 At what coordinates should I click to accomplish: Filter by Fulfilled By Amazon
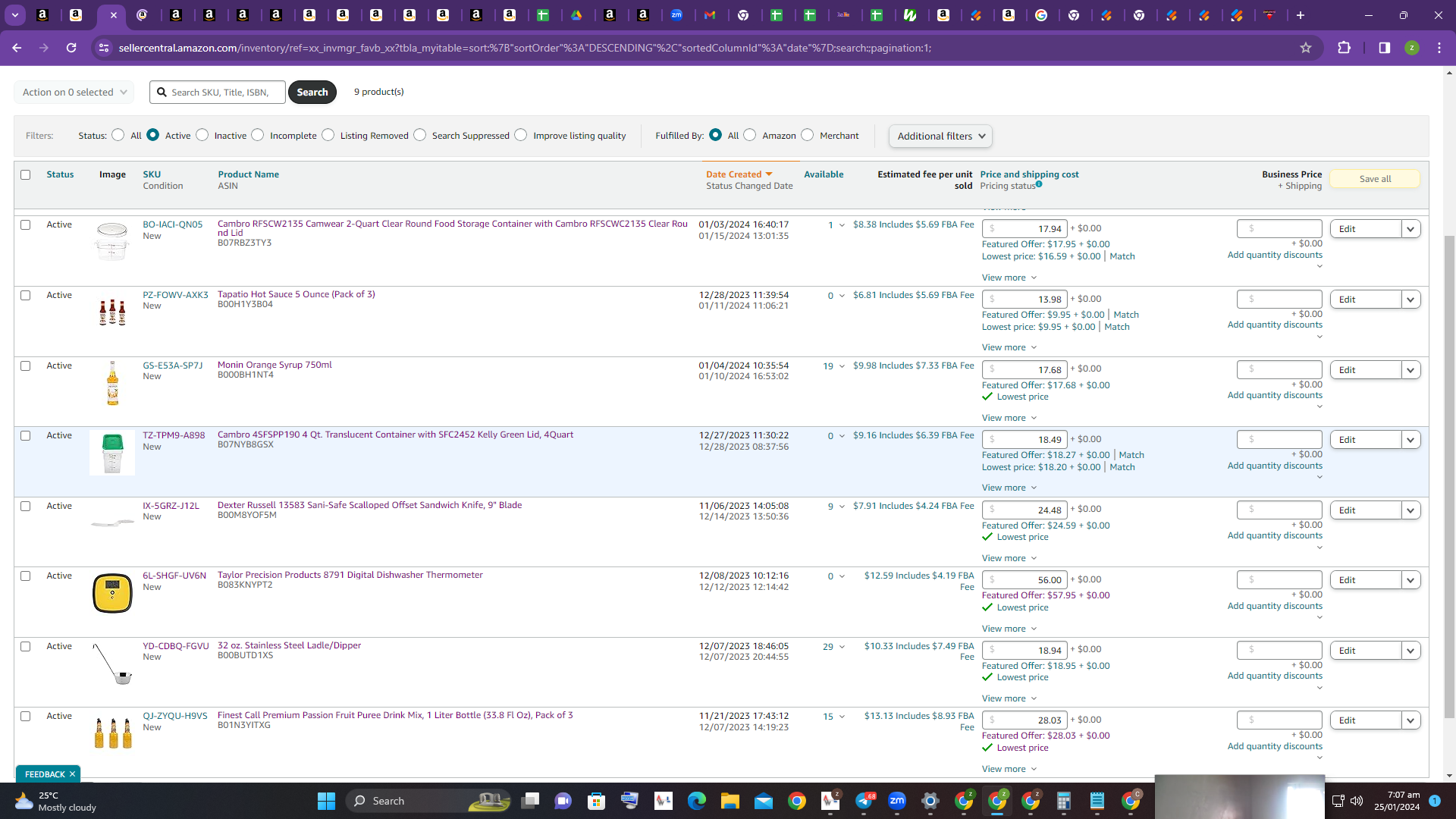click(x=750, y=135)
